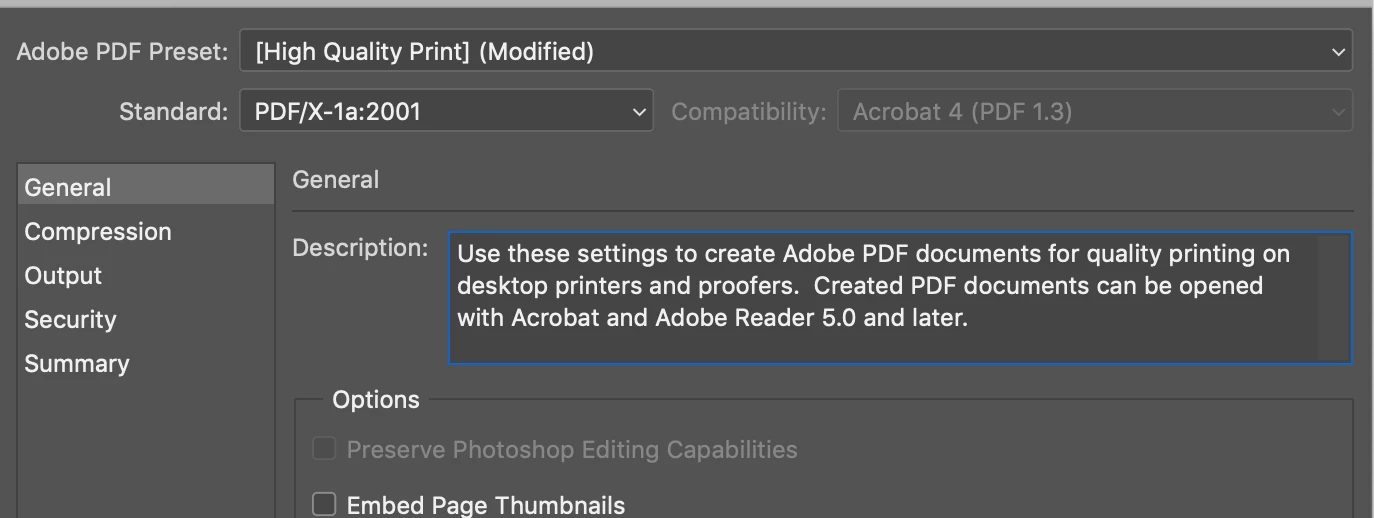
Task: Click the 'General' panel heading
Action: (x=336, y=180)
